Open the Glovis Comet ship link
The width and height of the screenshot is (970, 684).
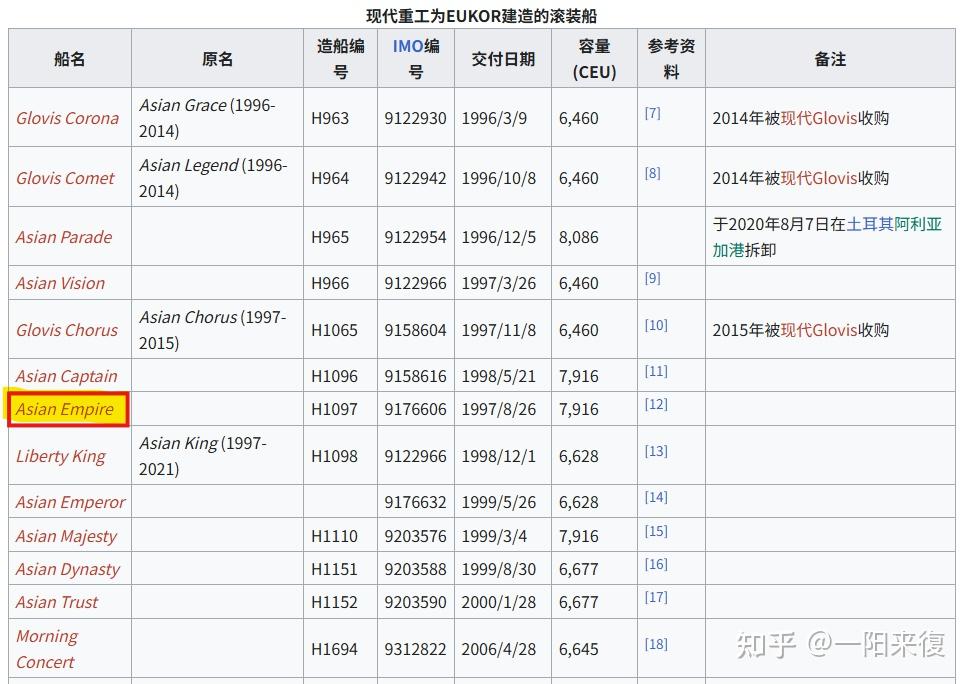tap(65, 177)
